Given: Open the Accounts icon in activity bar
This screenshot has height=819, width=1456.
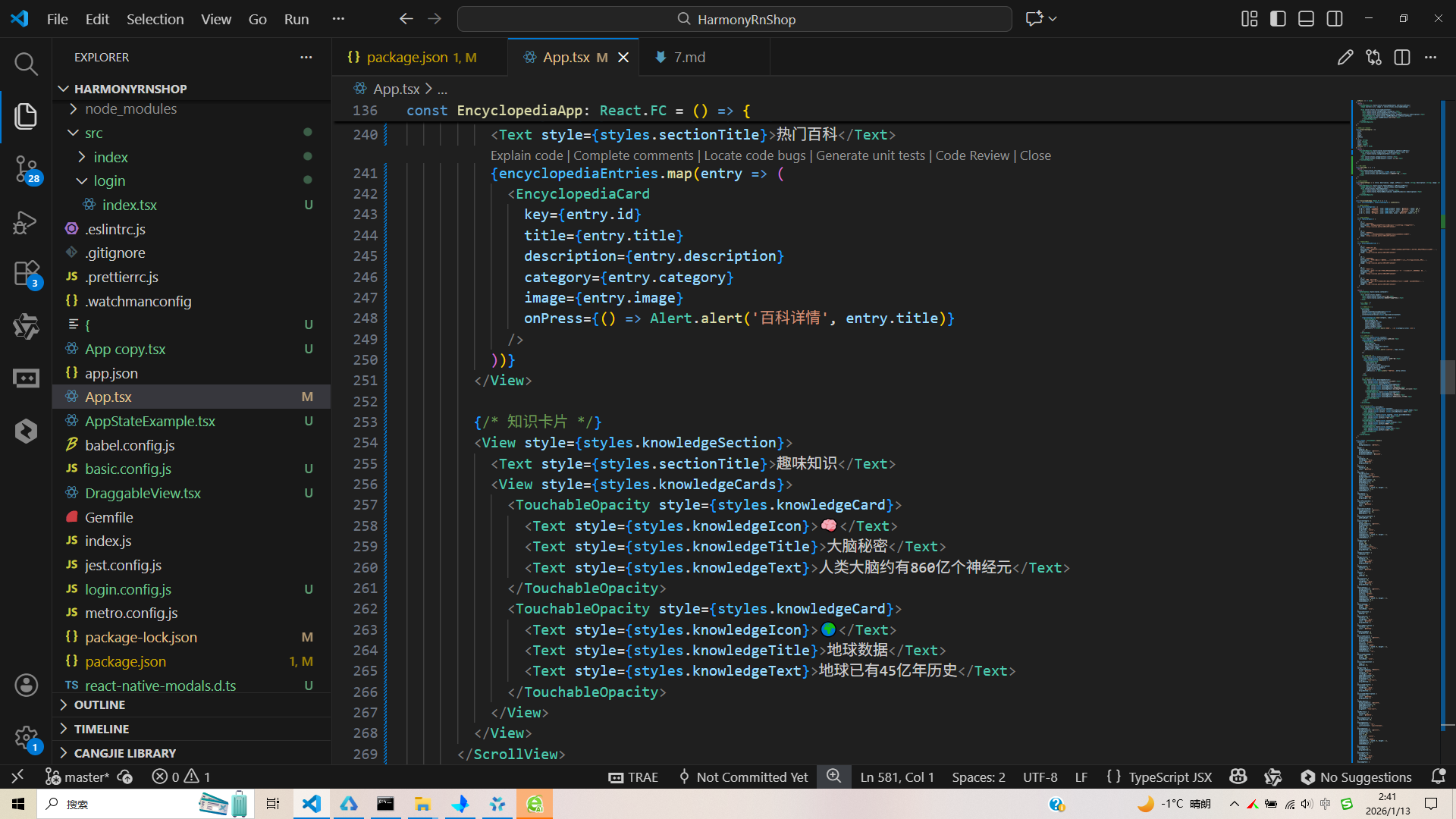Looking at the screenshot, I should coord(26,686).
